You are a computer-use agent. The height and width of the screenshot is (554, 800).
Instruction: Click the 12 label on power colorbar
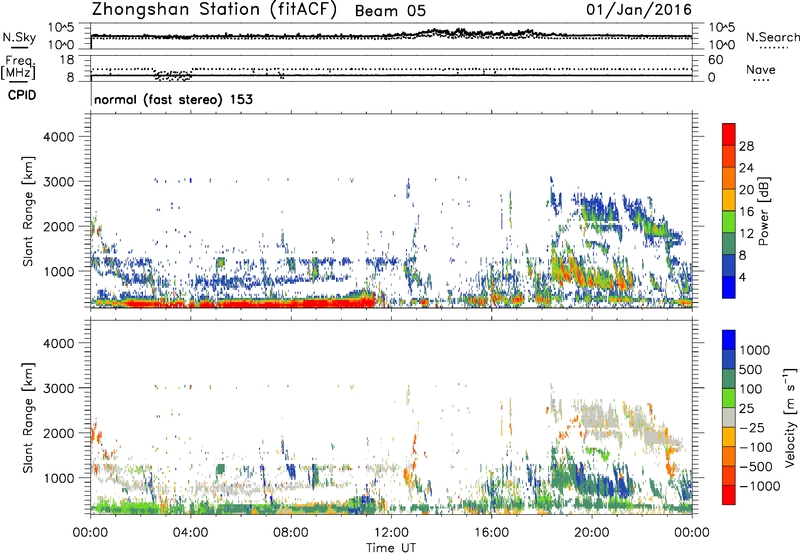point(746,234)
